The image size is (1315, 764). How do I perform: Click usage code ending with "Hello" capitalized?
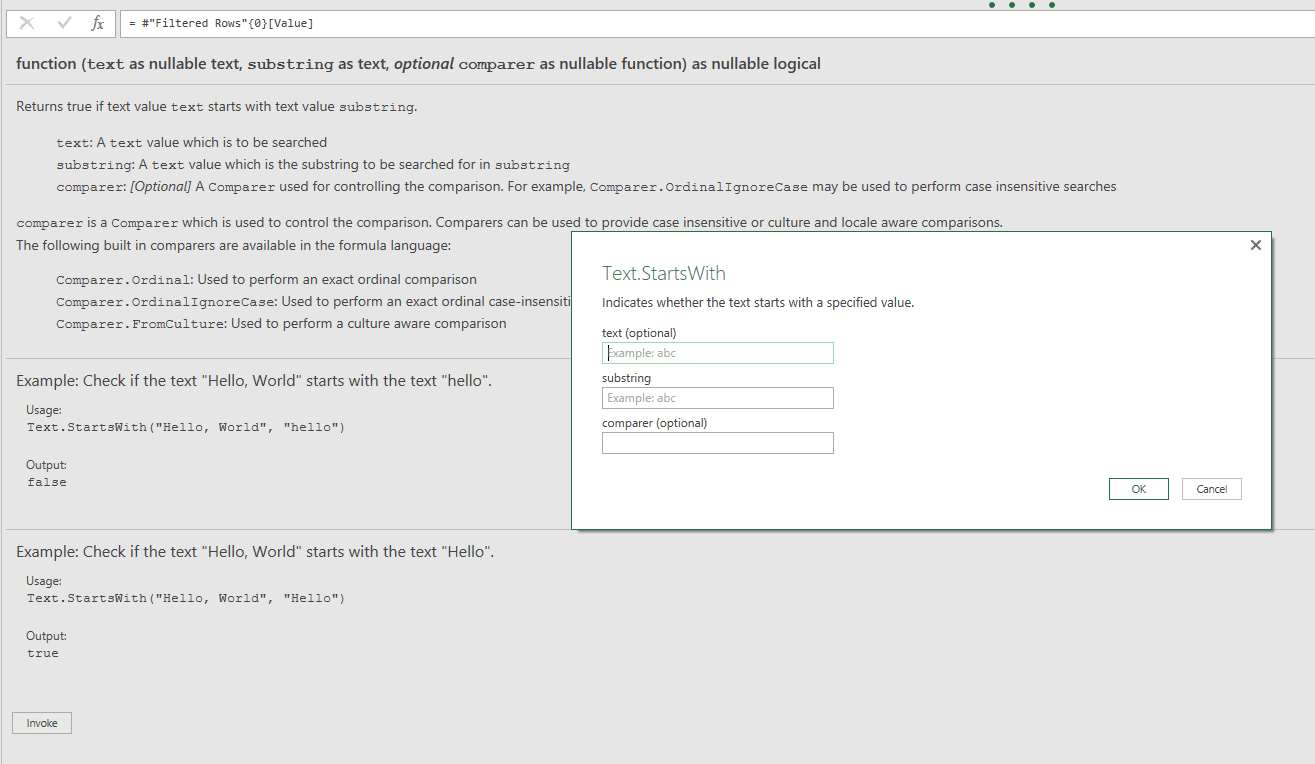186,598
